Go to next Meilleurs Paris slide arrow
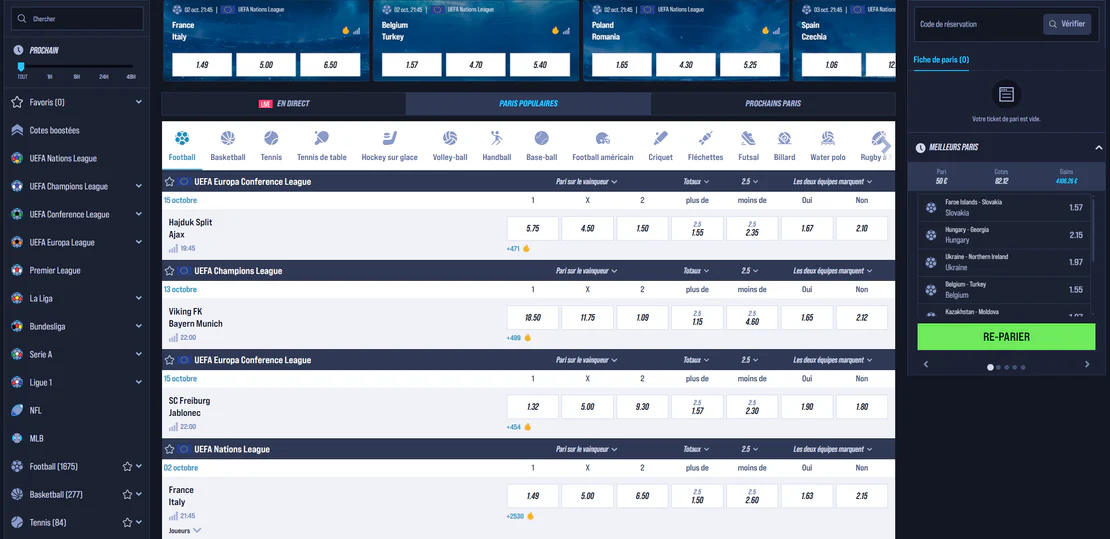 pyautogui.click(x=1087, y=364)
